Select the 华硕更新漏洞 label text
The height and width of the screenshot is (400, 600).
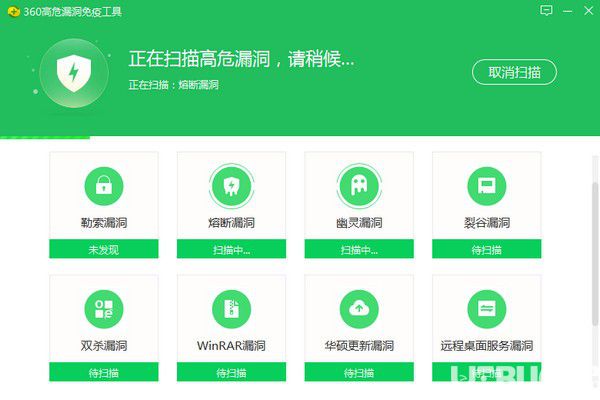(x=359, y=346)
